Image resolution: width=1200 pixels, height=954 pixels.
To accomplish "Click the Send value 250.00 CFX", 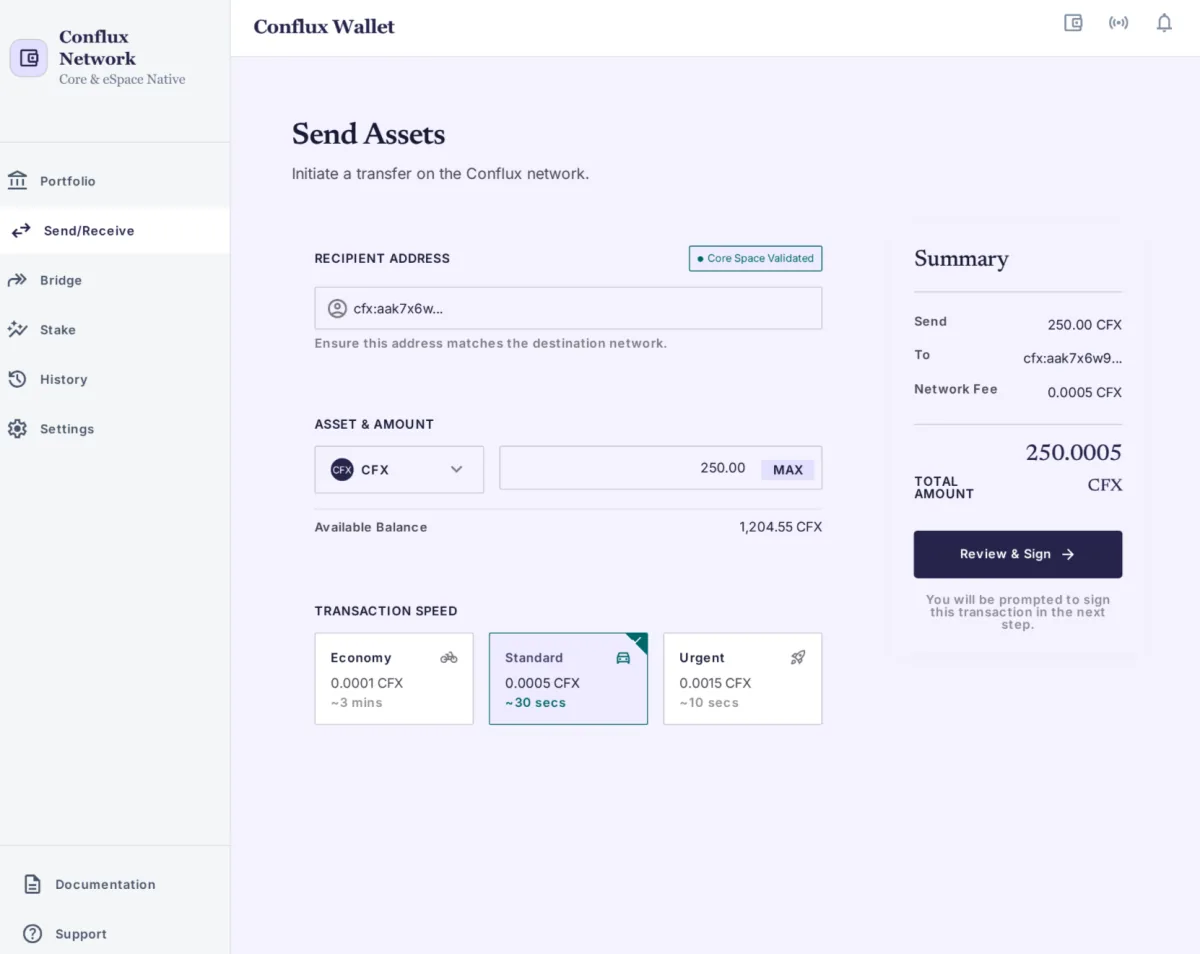I will point(1085,325).
